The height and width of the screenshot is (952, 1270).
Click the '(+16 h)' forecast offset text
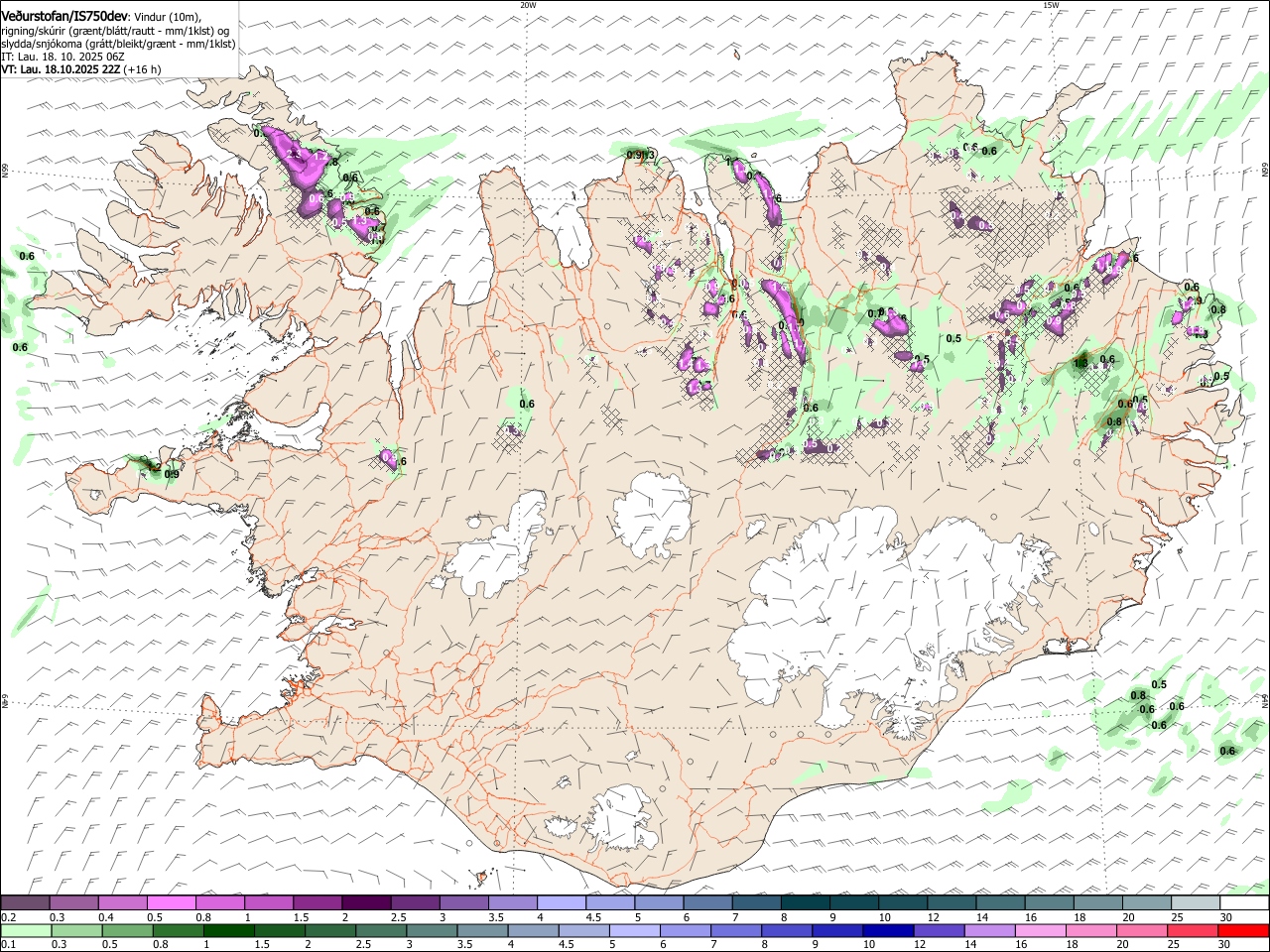(142, 69)
